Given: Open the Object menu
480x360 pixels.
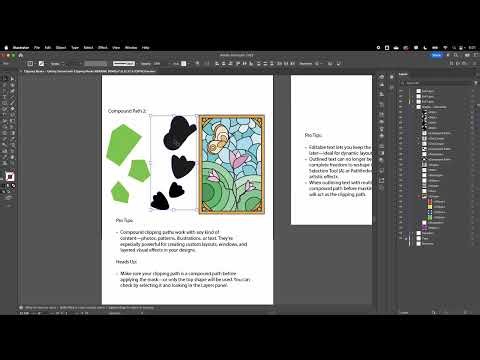Looking at the screenshot, I should 61,48.
